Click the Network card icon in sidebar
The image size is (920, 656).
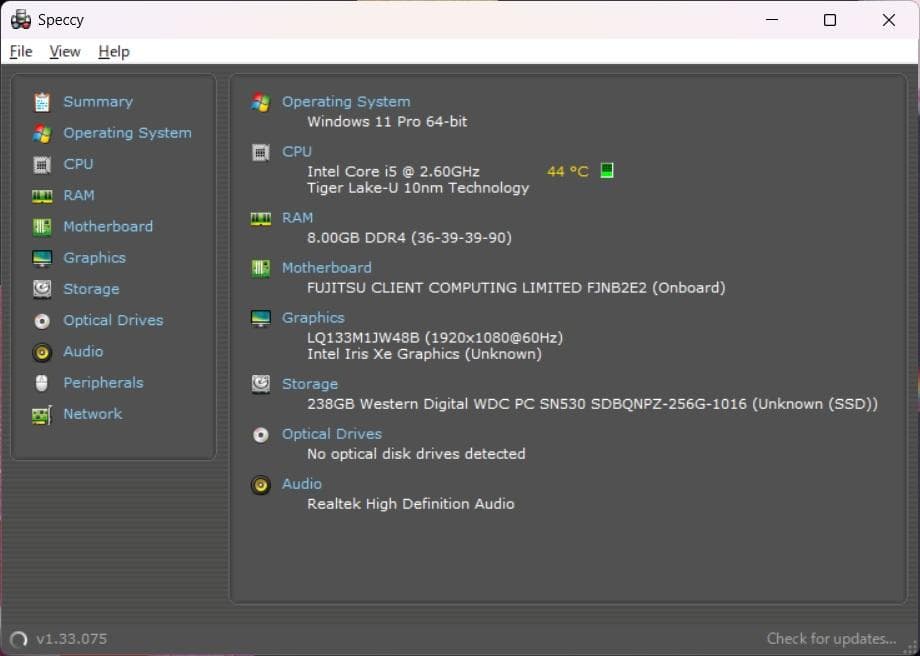[x=42, y=415]
